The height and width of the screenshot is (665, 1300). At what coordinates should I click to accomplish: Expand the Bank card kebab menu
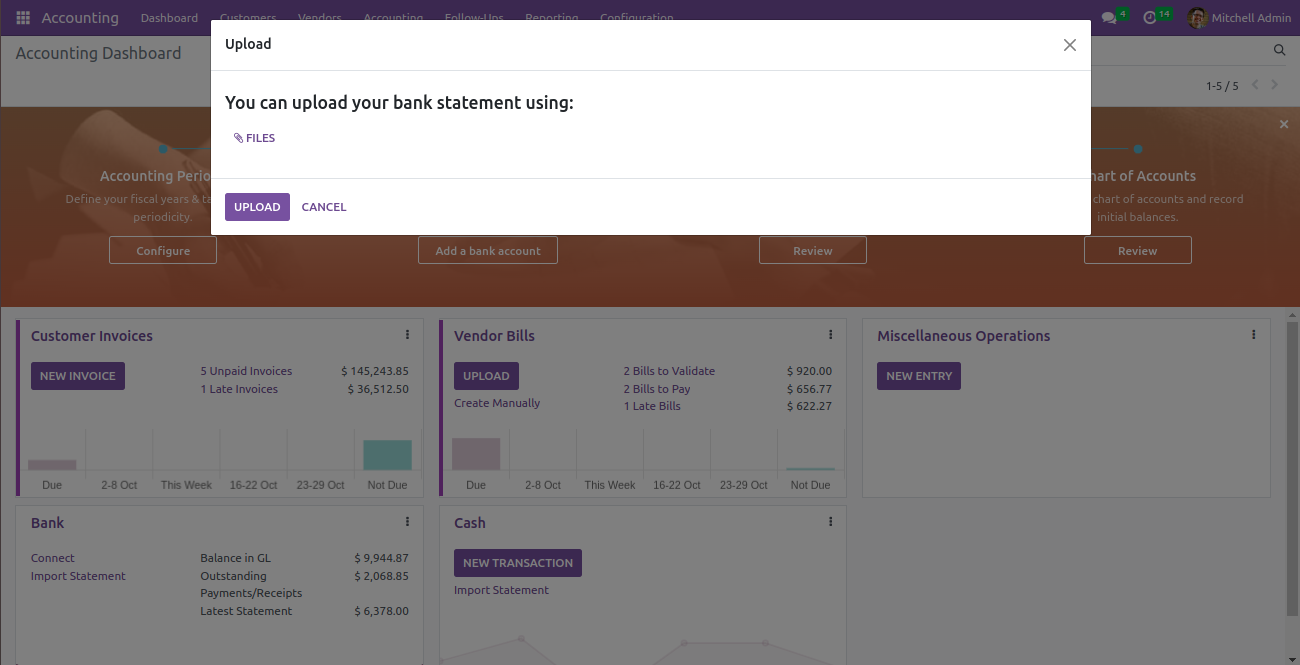click(407, 522)
